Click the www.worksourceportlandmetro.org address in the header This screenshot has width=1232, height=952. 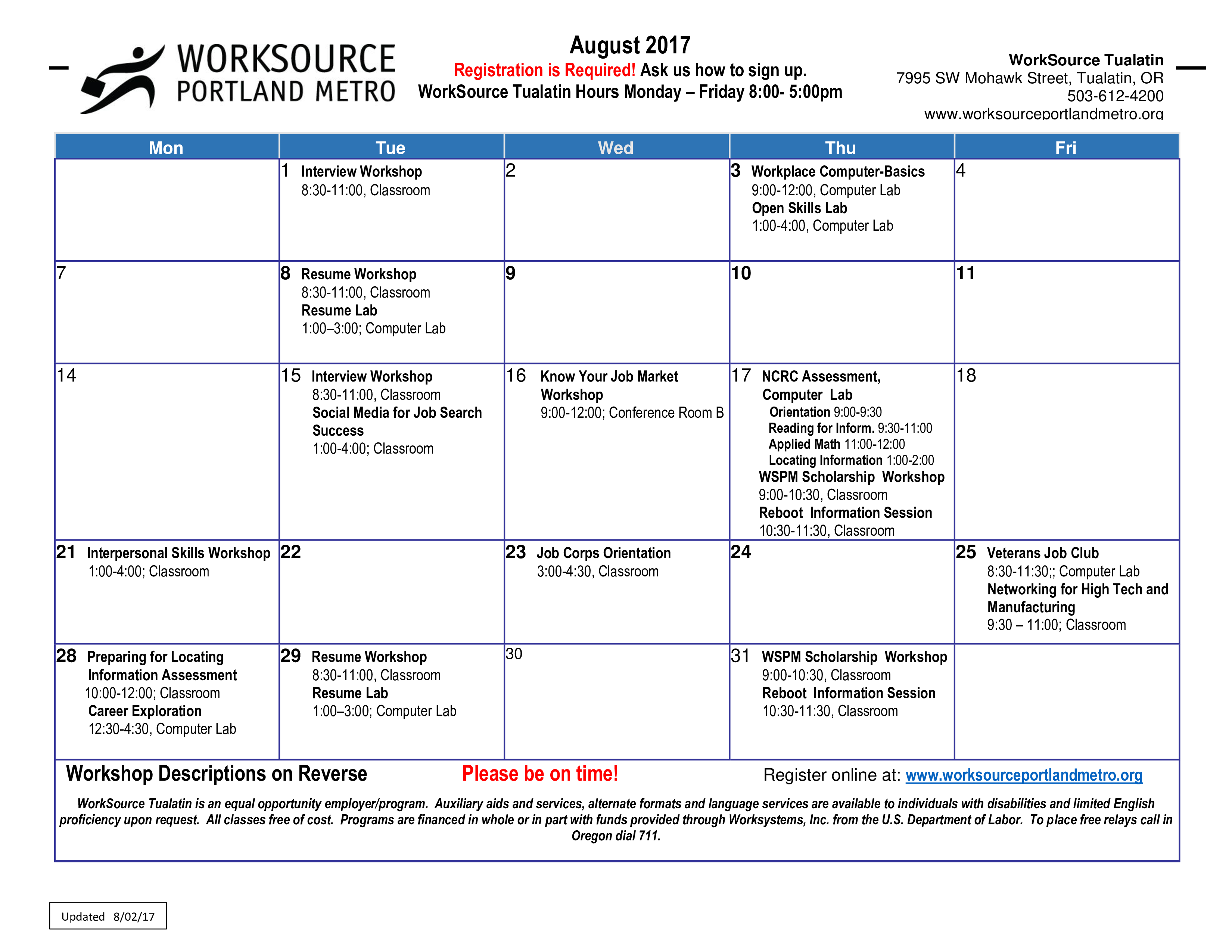1043,113
